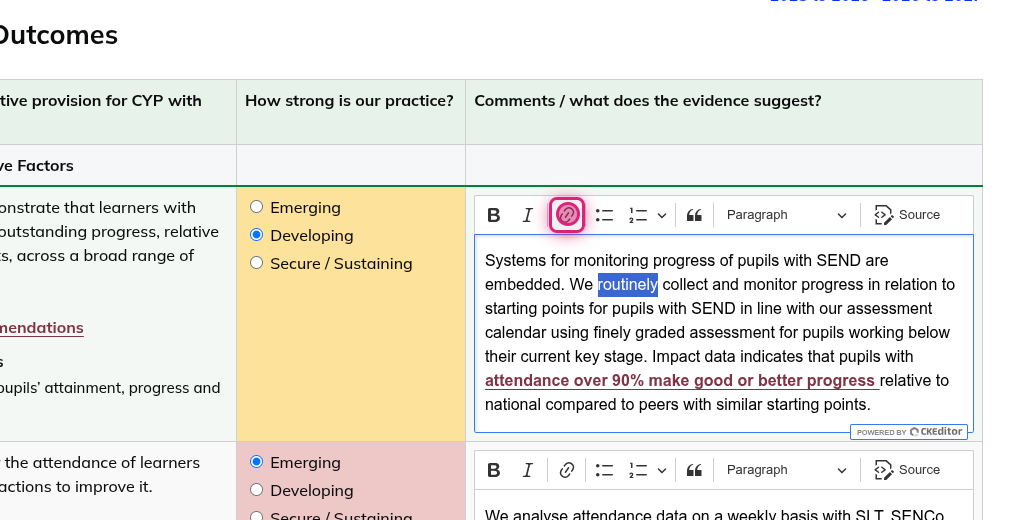
Task: Apply block quote in attendance row editor
Action: (x=694, y=470)
